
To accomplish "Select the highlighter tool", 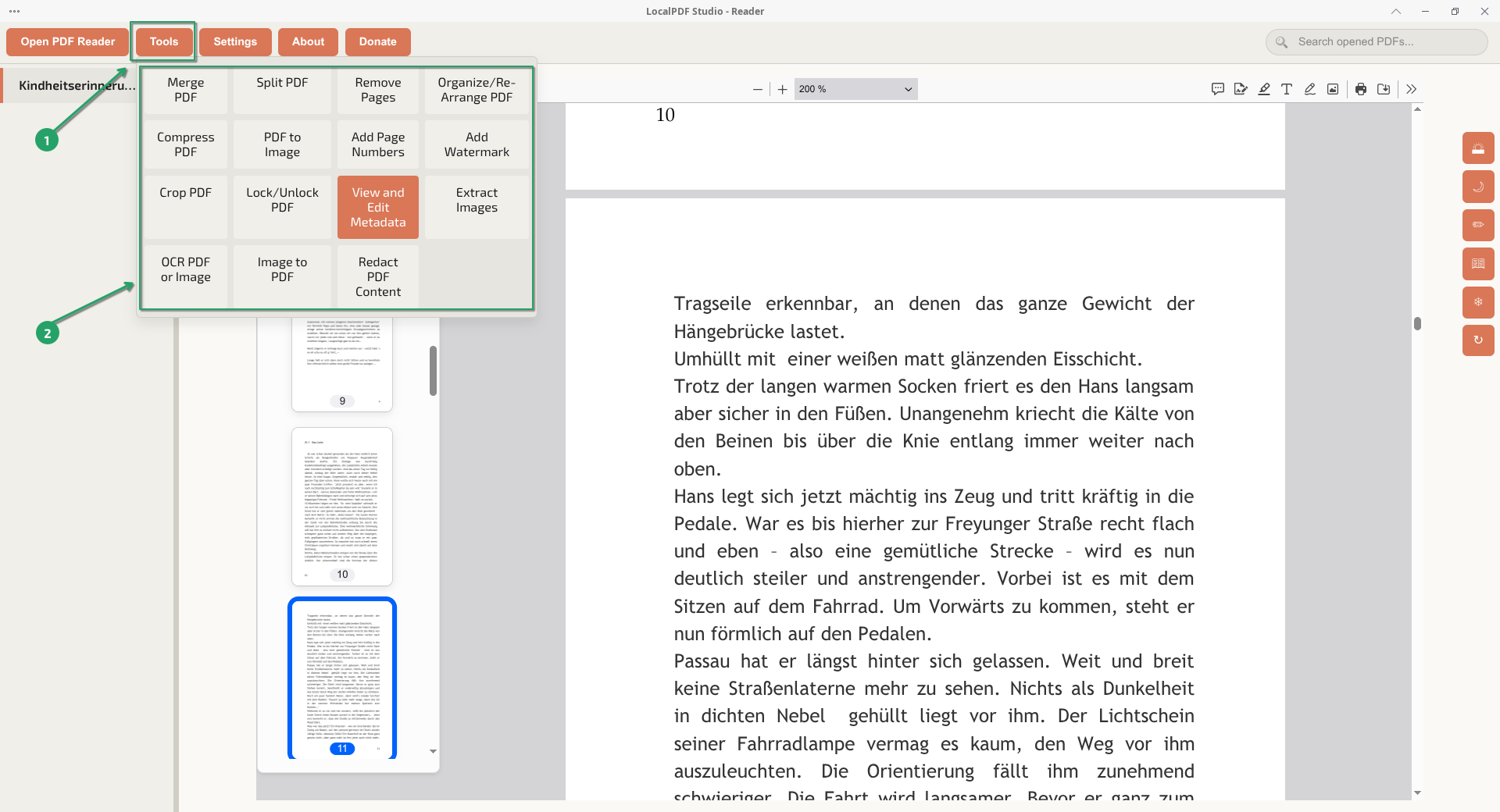I will [1264, 89].
